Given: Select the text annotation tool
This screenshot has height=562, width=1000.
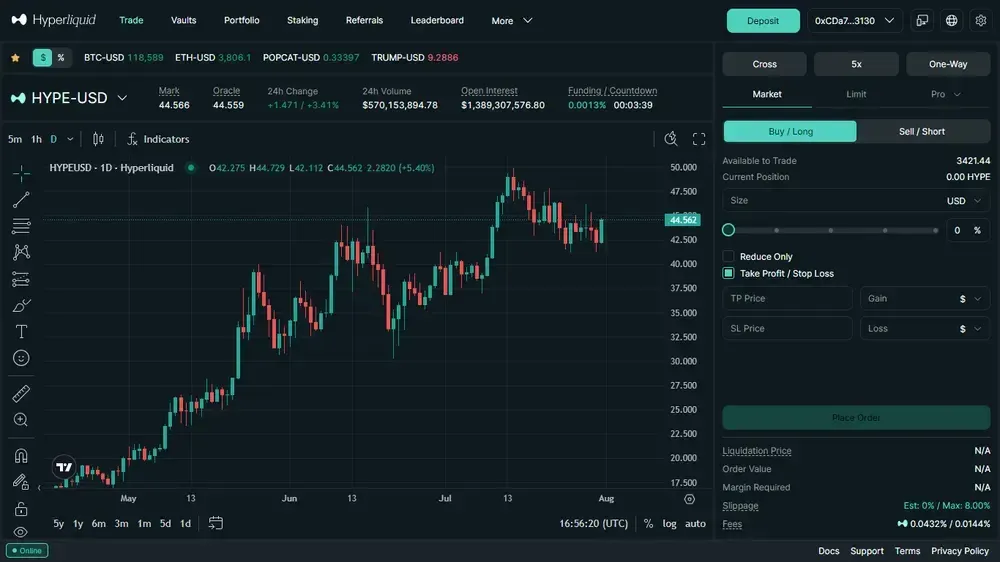Looking at the screenshot, I should [x=21, y=332].
